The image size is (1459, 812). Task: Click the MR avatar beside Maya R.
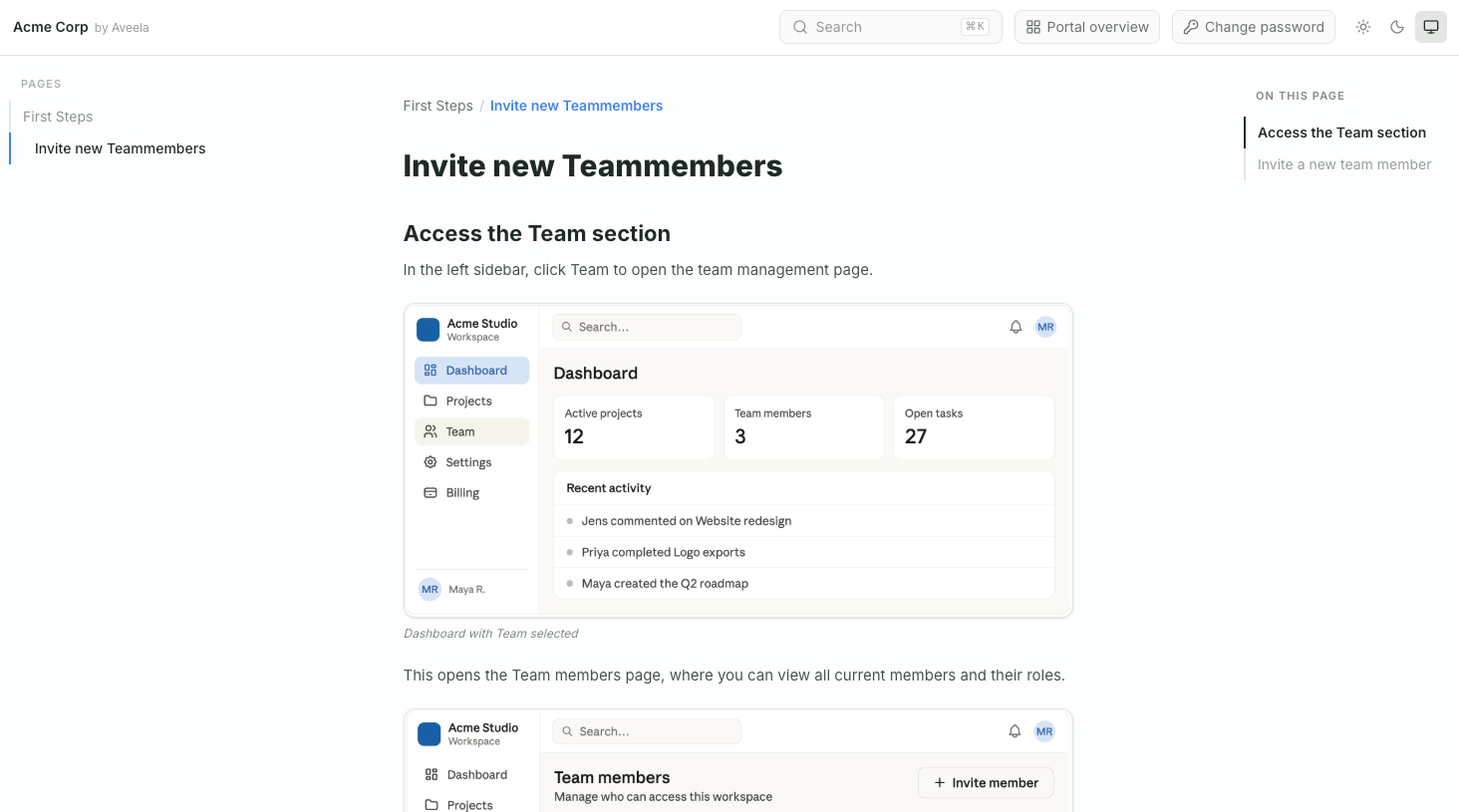[430, 589]
